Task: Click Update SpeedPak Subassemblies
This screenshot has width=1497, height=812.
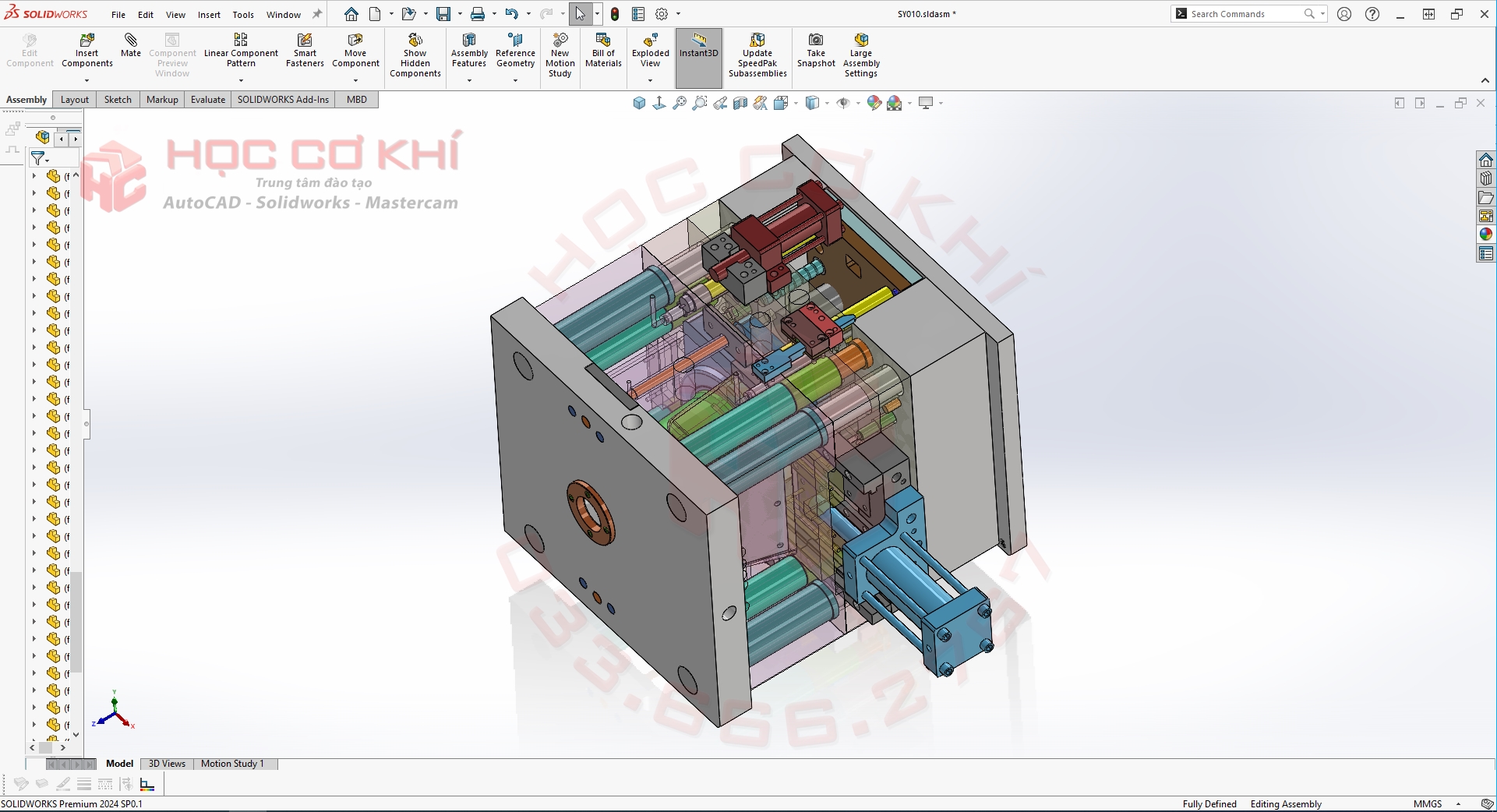Action: click(x=757, y=55)
